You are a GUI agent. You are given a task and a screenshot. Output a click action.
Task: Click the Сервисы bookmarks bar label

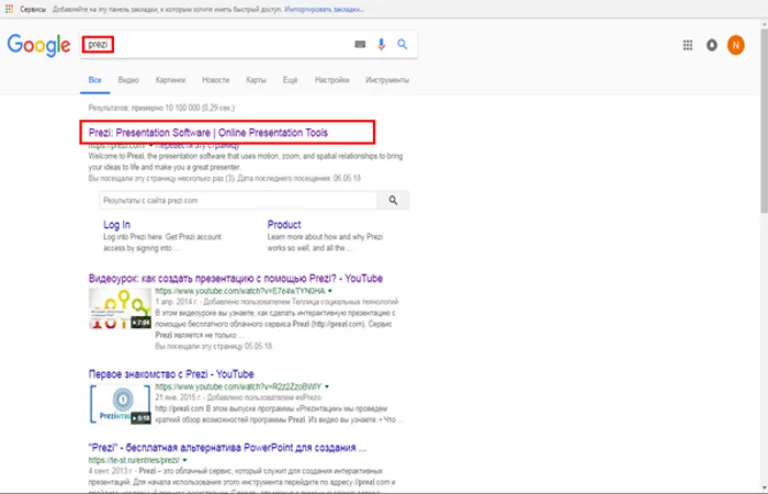pyautogui.click(x=33, y=9)
